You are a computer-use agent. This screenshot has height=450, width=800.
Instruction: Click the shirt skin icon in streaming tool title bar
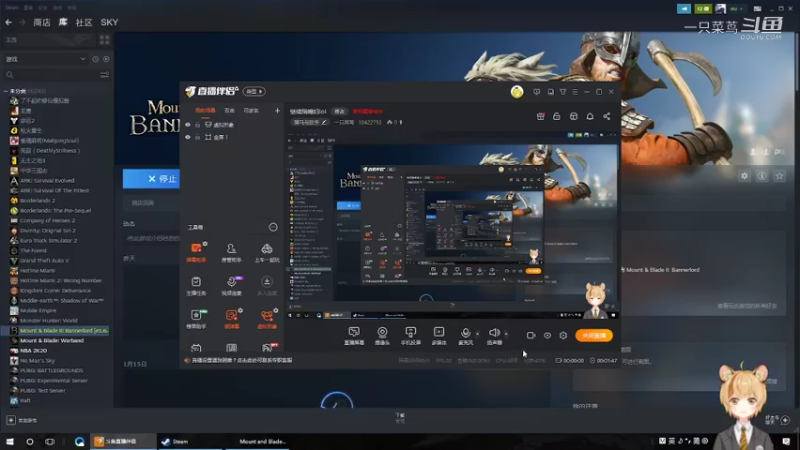coord(563,92)
